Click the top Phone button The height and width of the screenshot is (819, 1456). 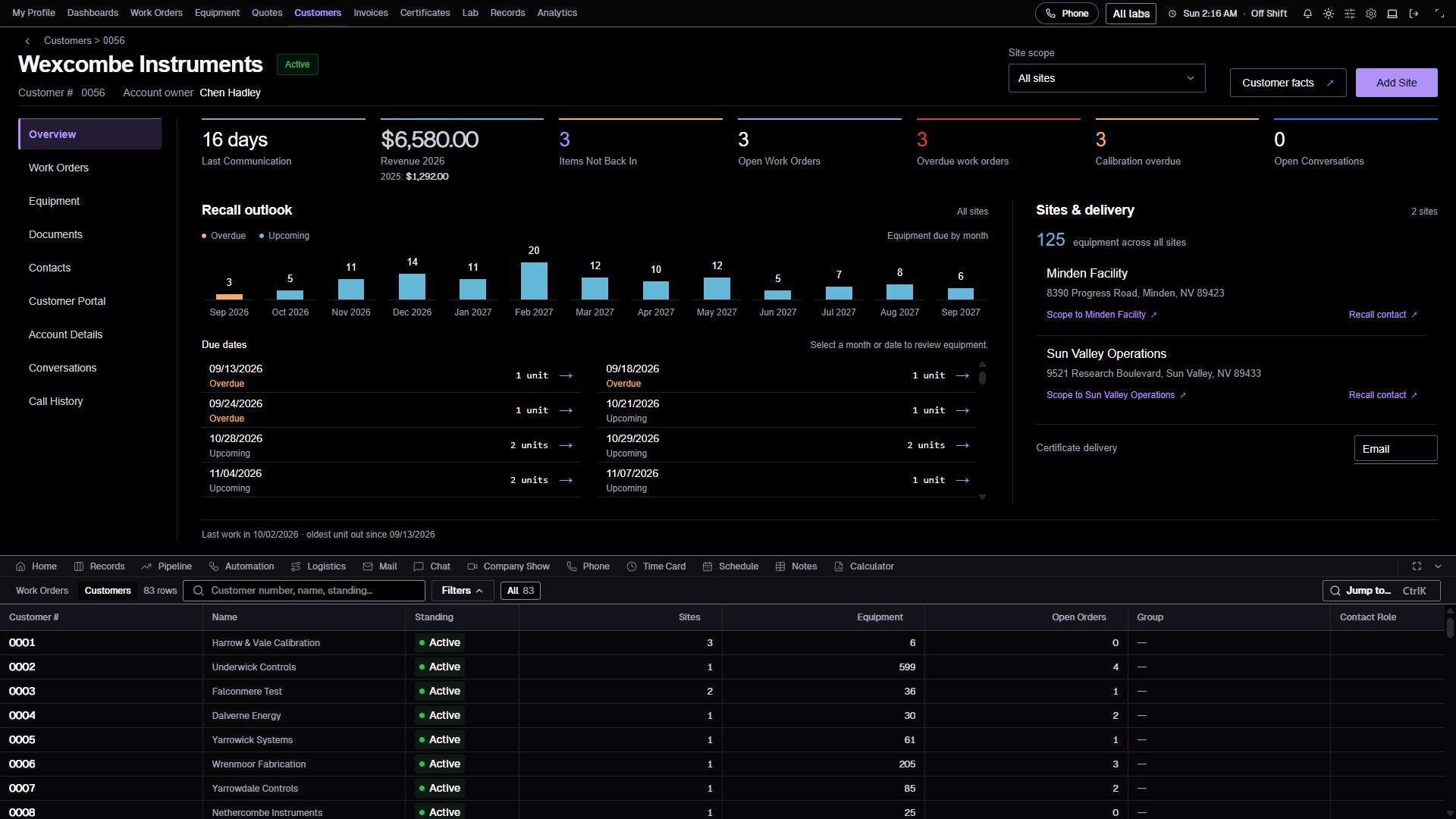click(x=1066, y=14)
